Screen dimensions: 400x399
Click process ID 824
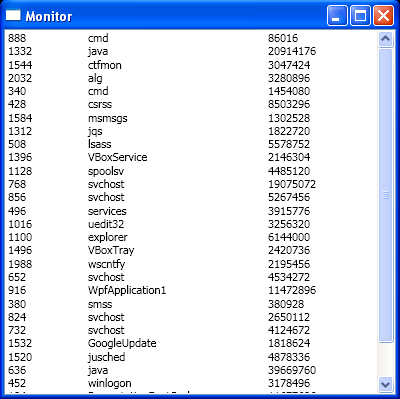point(17,317)
